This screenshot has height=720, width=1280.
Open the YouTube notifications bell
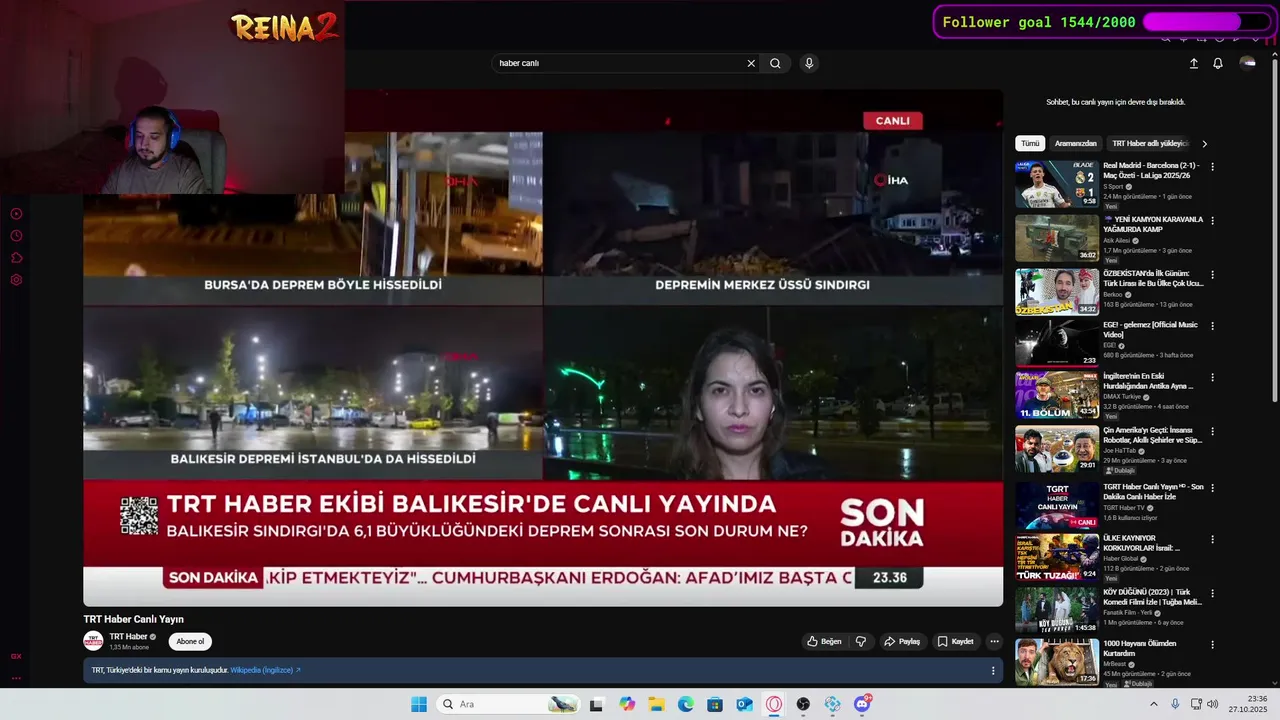[x=1218, y=63]
